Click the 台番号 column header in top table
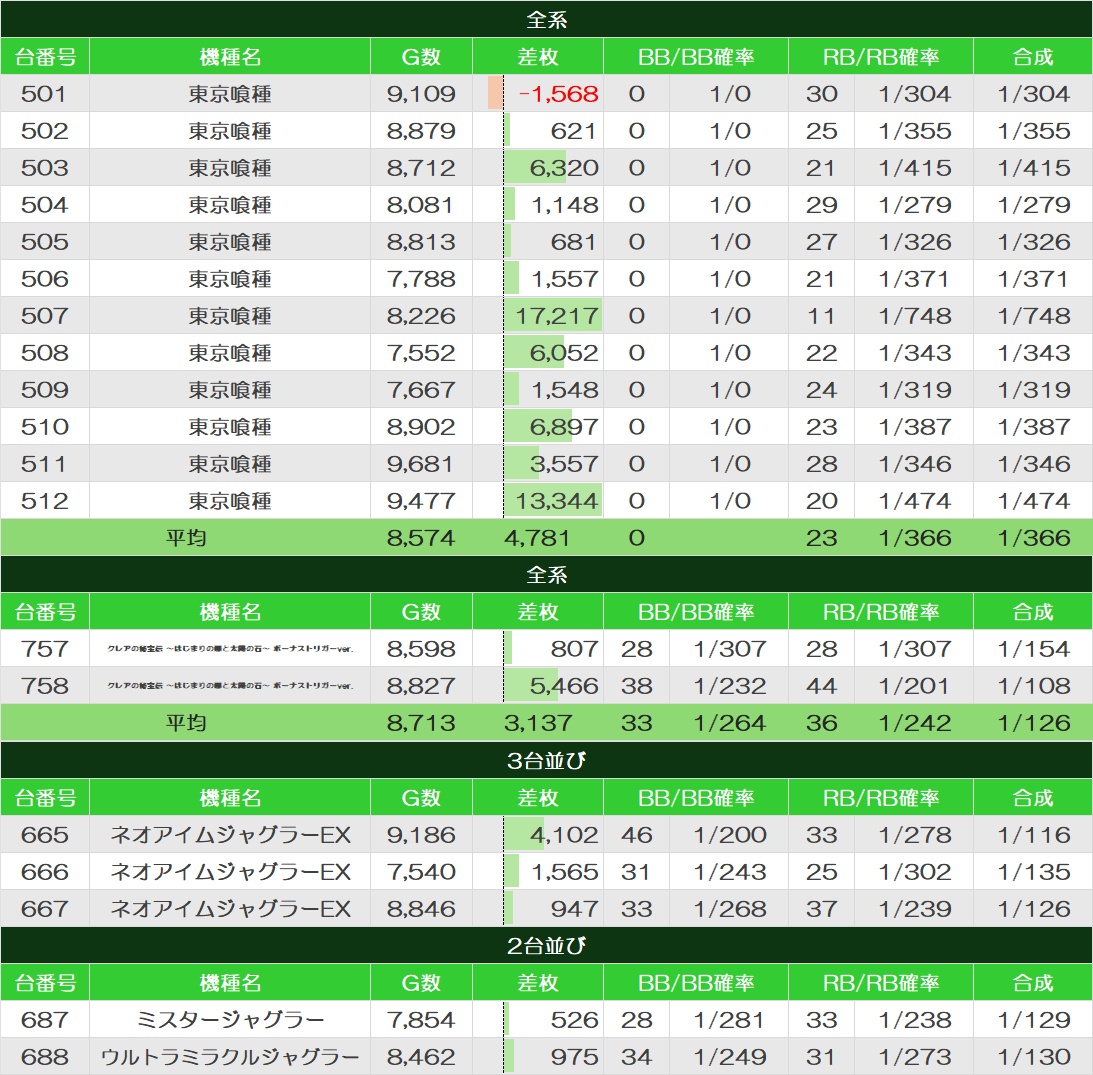 (45, 56)
